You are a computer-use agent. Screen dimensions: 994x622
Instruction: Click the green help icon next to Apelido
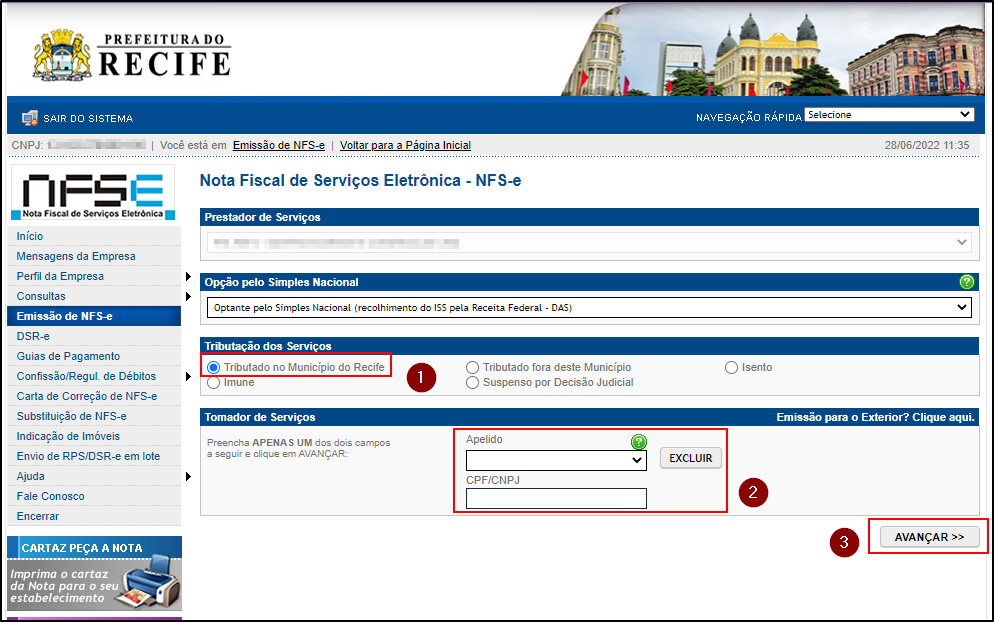coord(639,441)
